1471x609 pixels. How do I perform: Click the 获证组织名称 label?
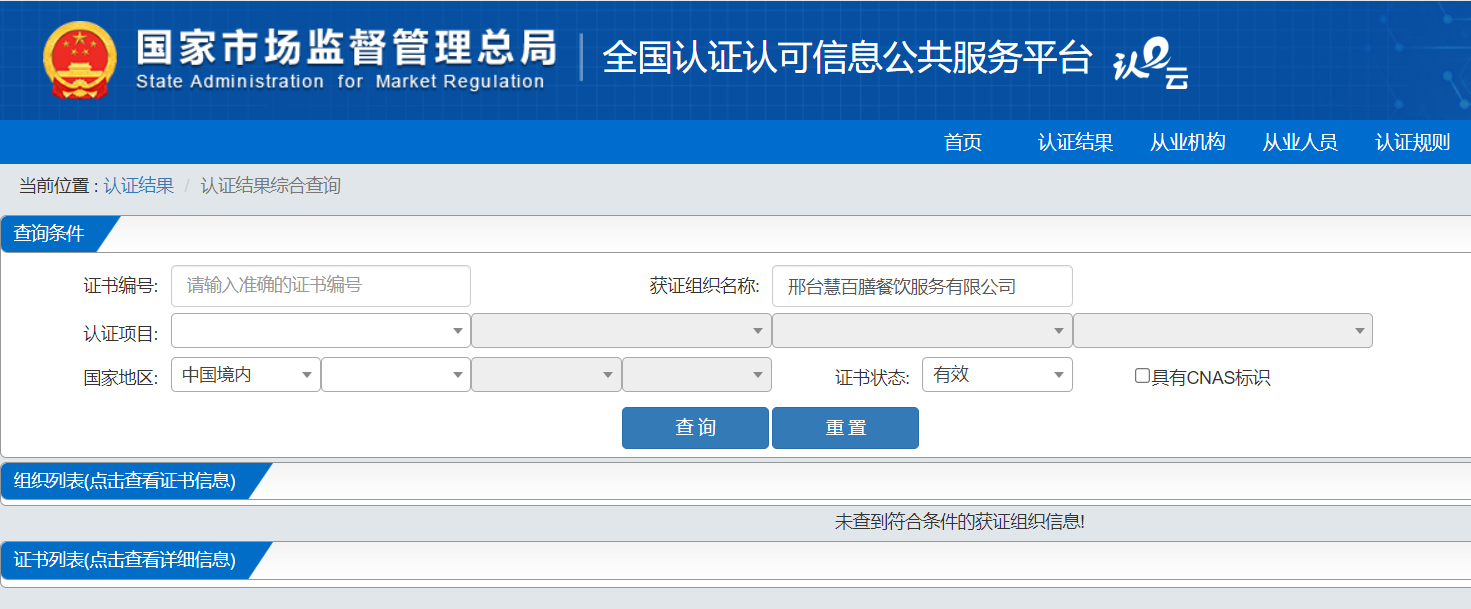705,287
